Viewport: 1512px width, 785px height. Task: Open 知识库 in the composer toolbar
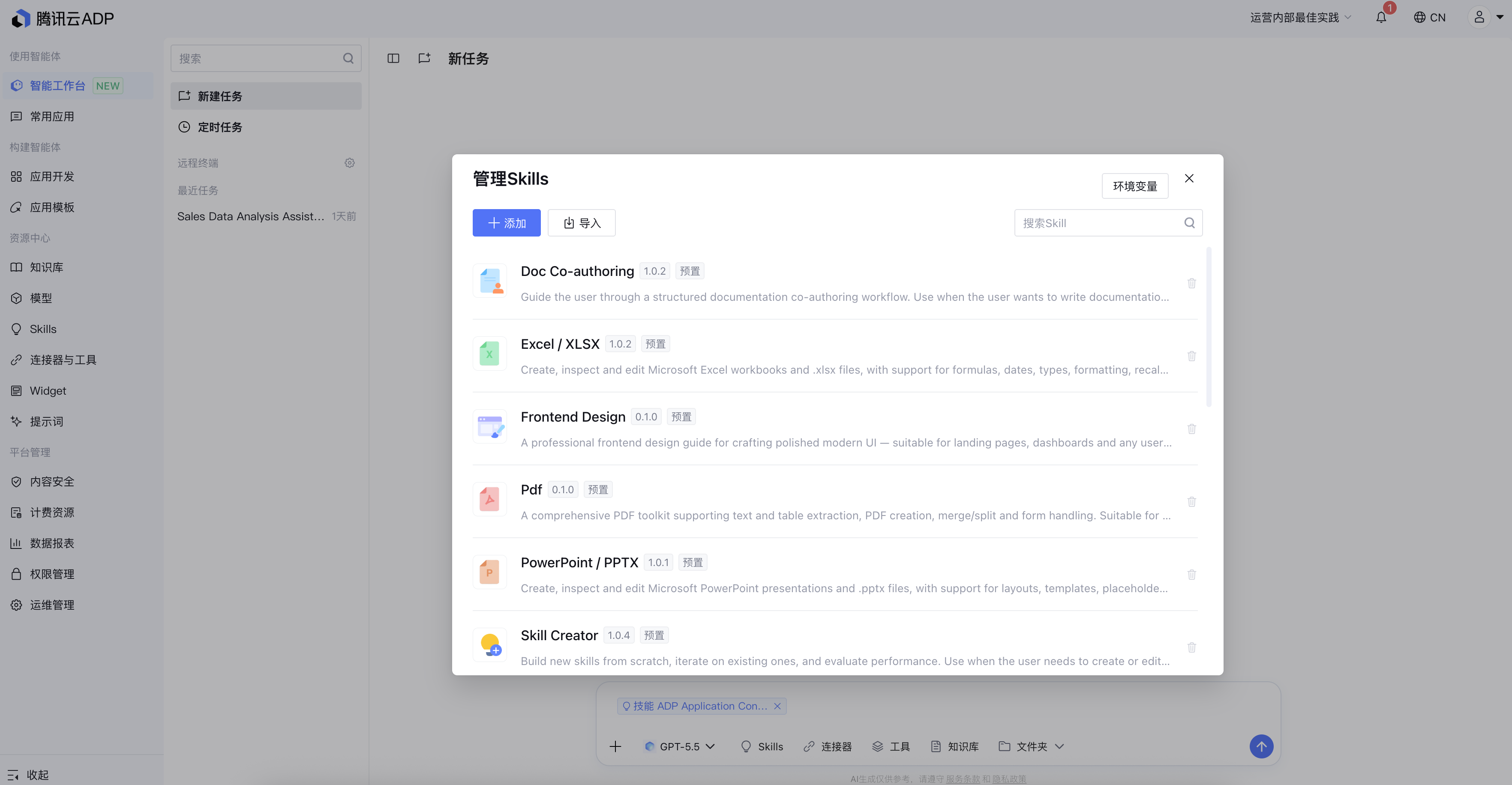[x=955, y=746]
